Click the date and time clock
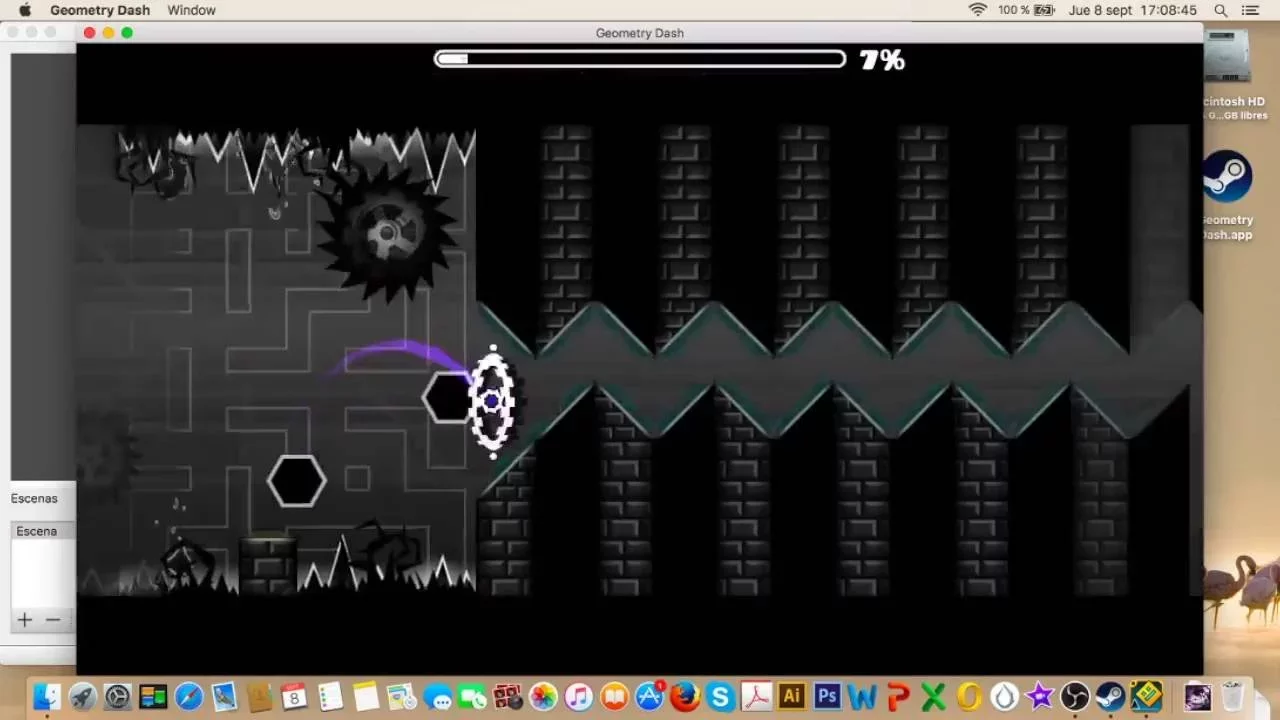The height and width of the screenshot is (720, 1280). coord(1133,10)
